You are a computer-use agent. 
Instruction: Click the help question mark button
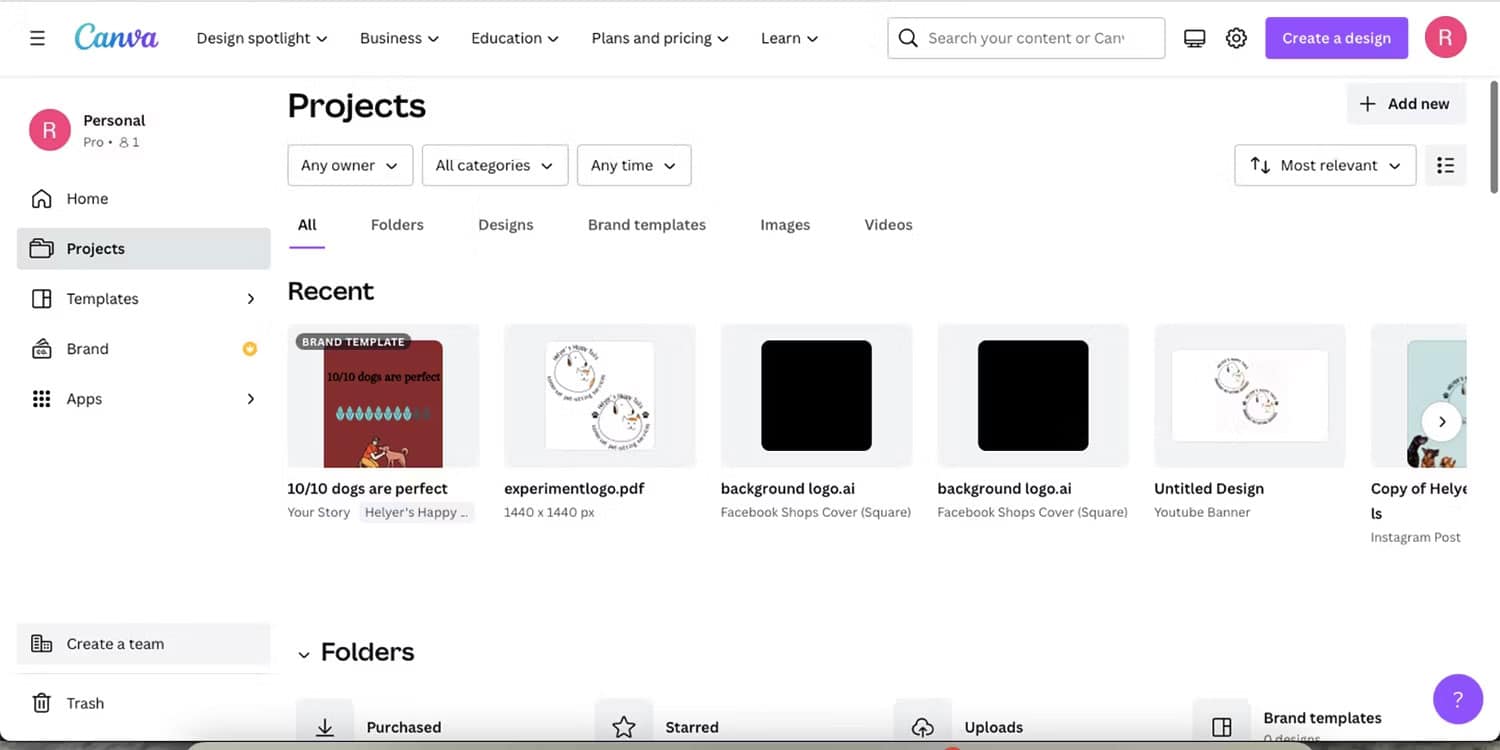coord(1457,699)
